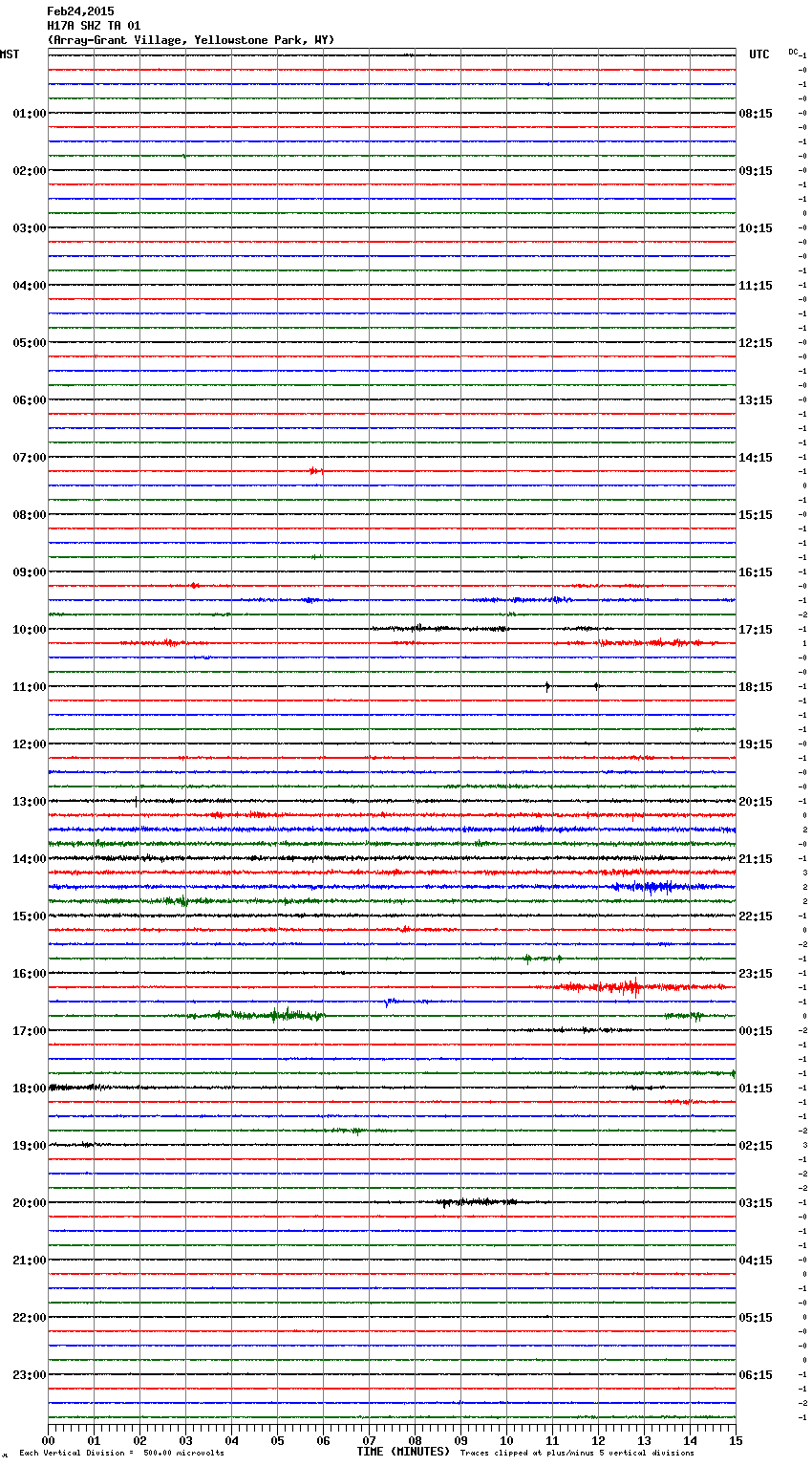Click the 18:15 UTC time label
The width and height of the screenshot is (812, 1466).
pos(756,687)
